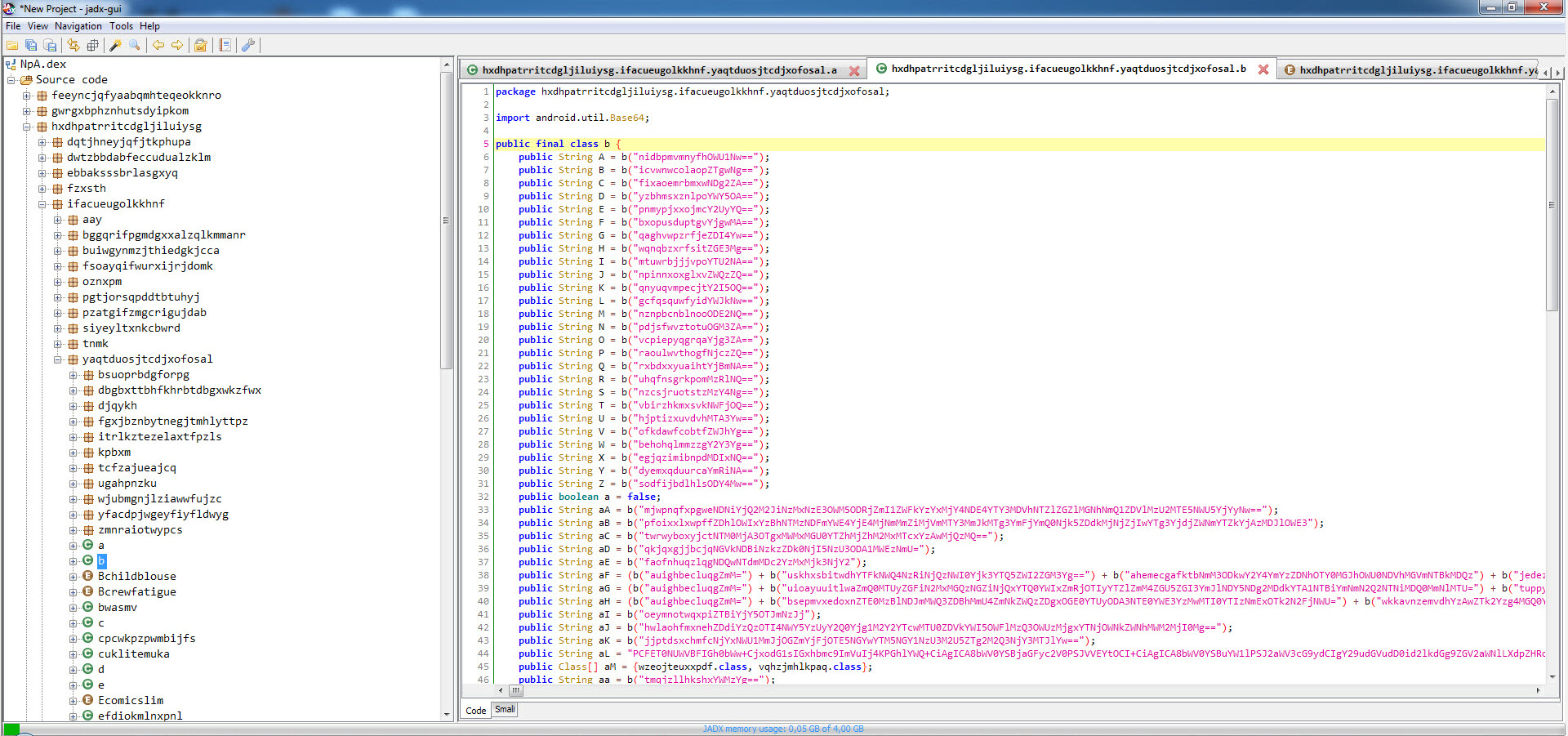Click Export as gradle project icon

(50, 46)
